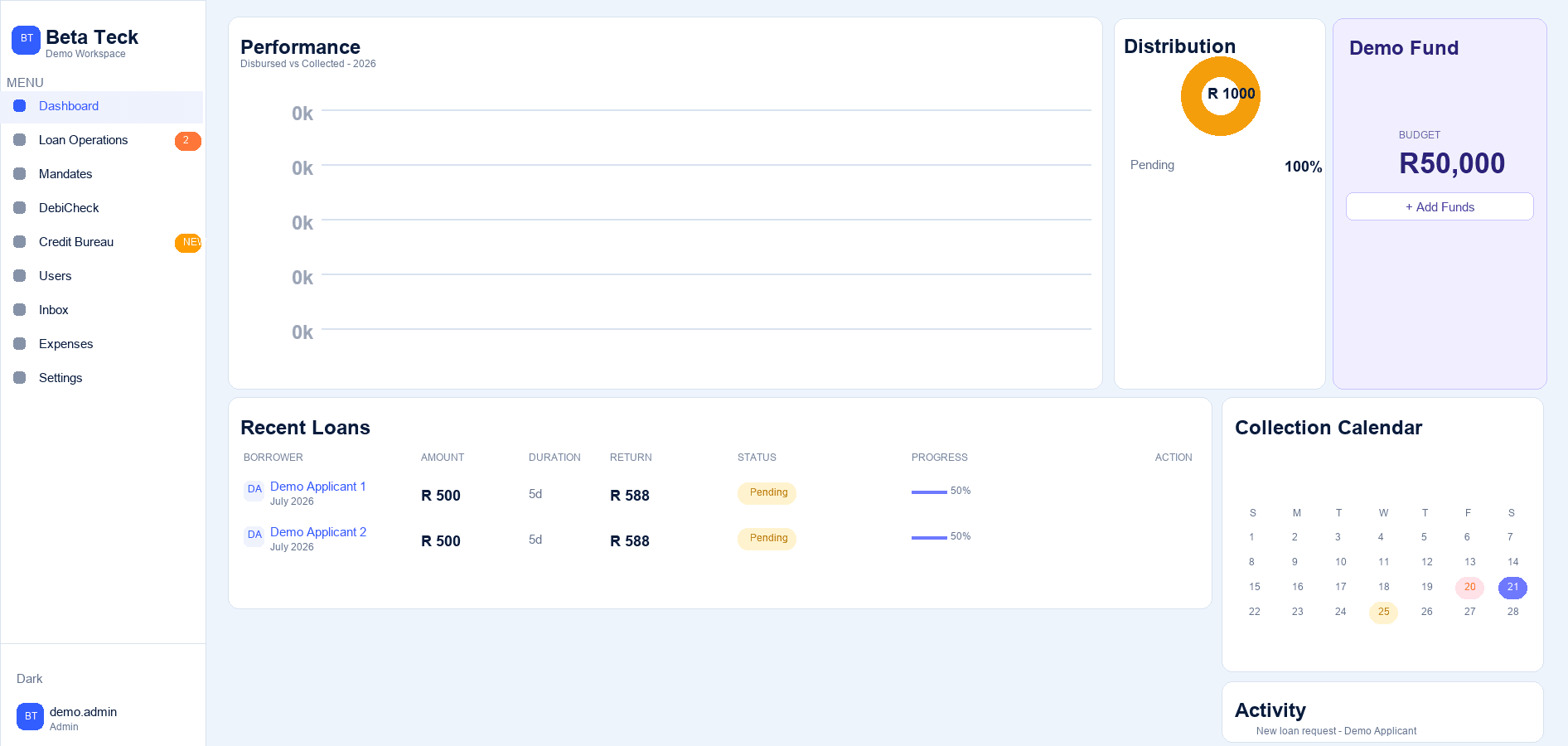Click the Settings sidebar icon
This screenshot has height=746, width=1568.
pyautogui.click(x=20, y=378)
